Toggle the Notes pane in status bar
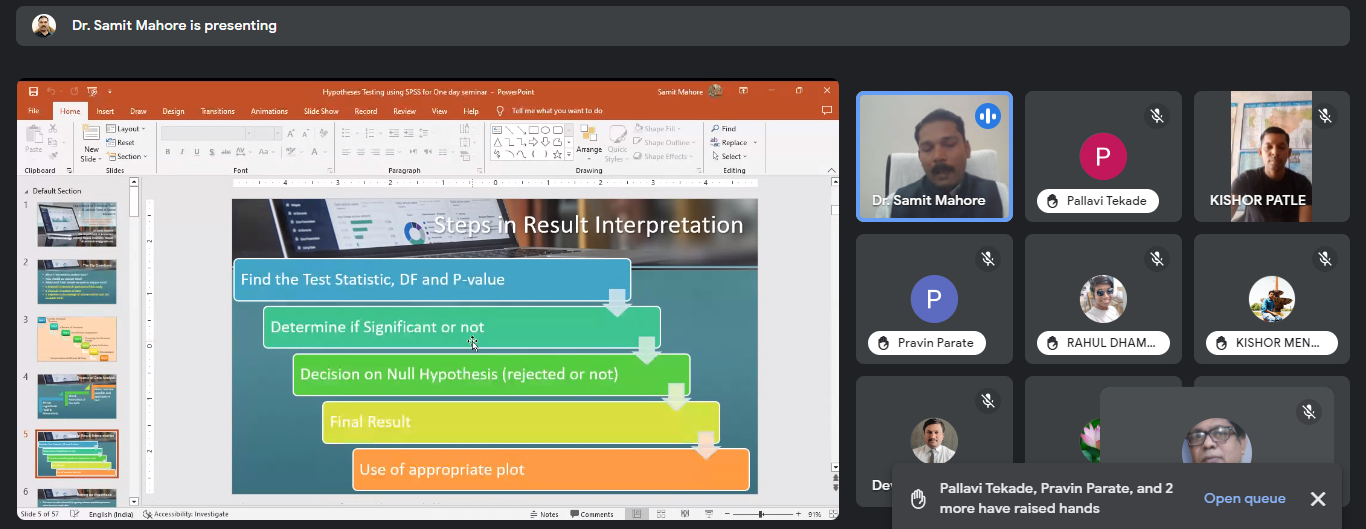This screenshot has height=529, width=1366. point(544,514)
